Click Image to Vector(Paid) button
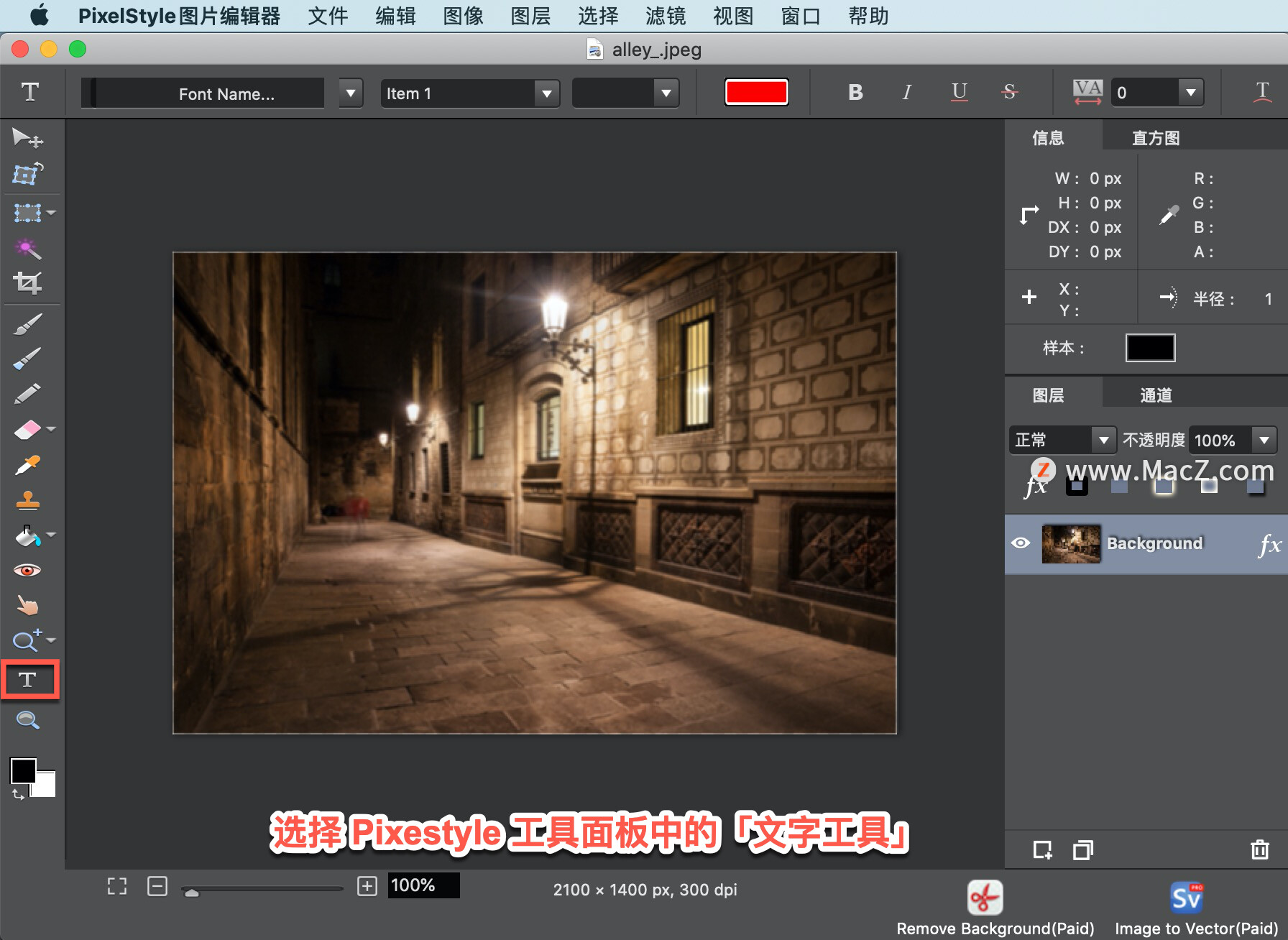This screenshot has width=1288, height=940. point(1186,897)
